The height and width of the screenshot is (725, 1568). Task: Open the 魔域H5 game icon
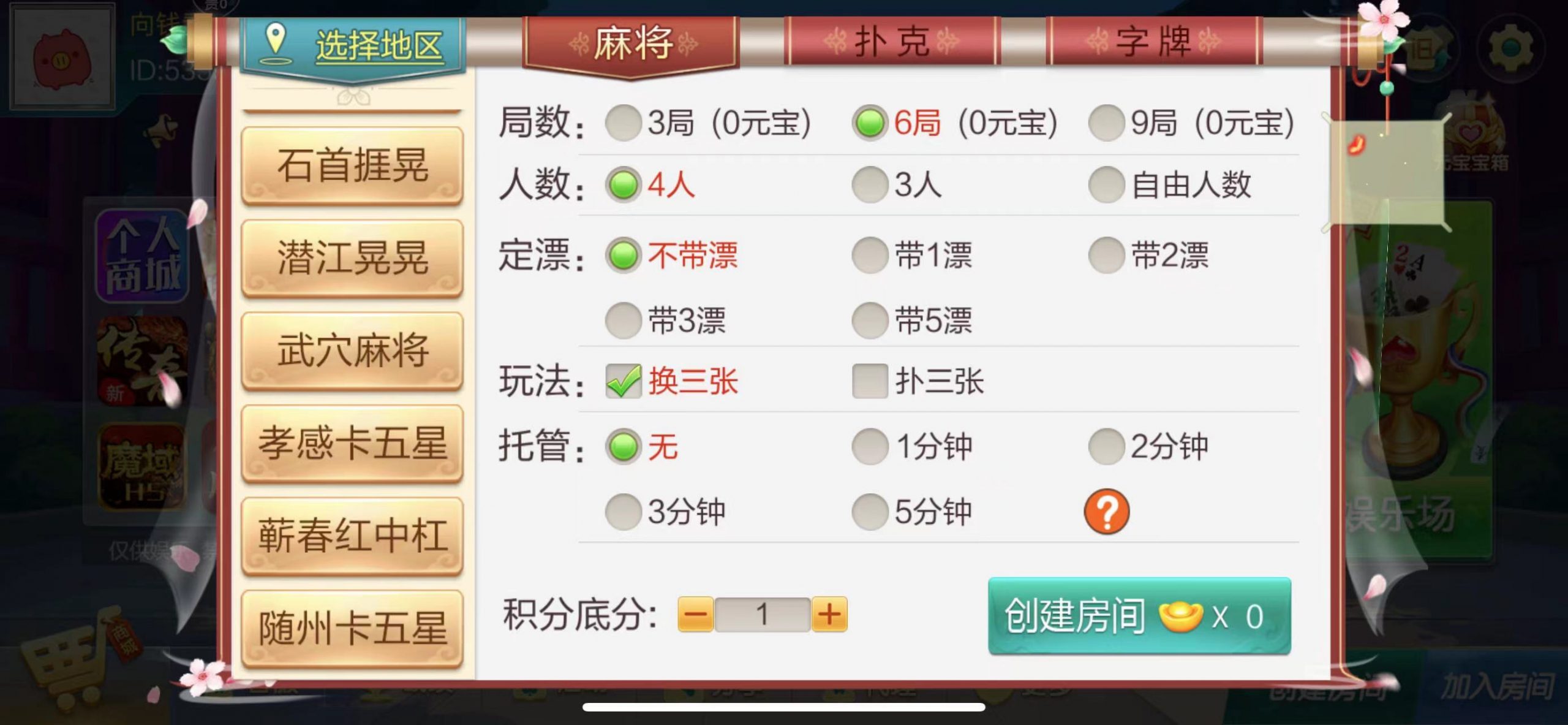pyautogui.click(x=142, y=467)
